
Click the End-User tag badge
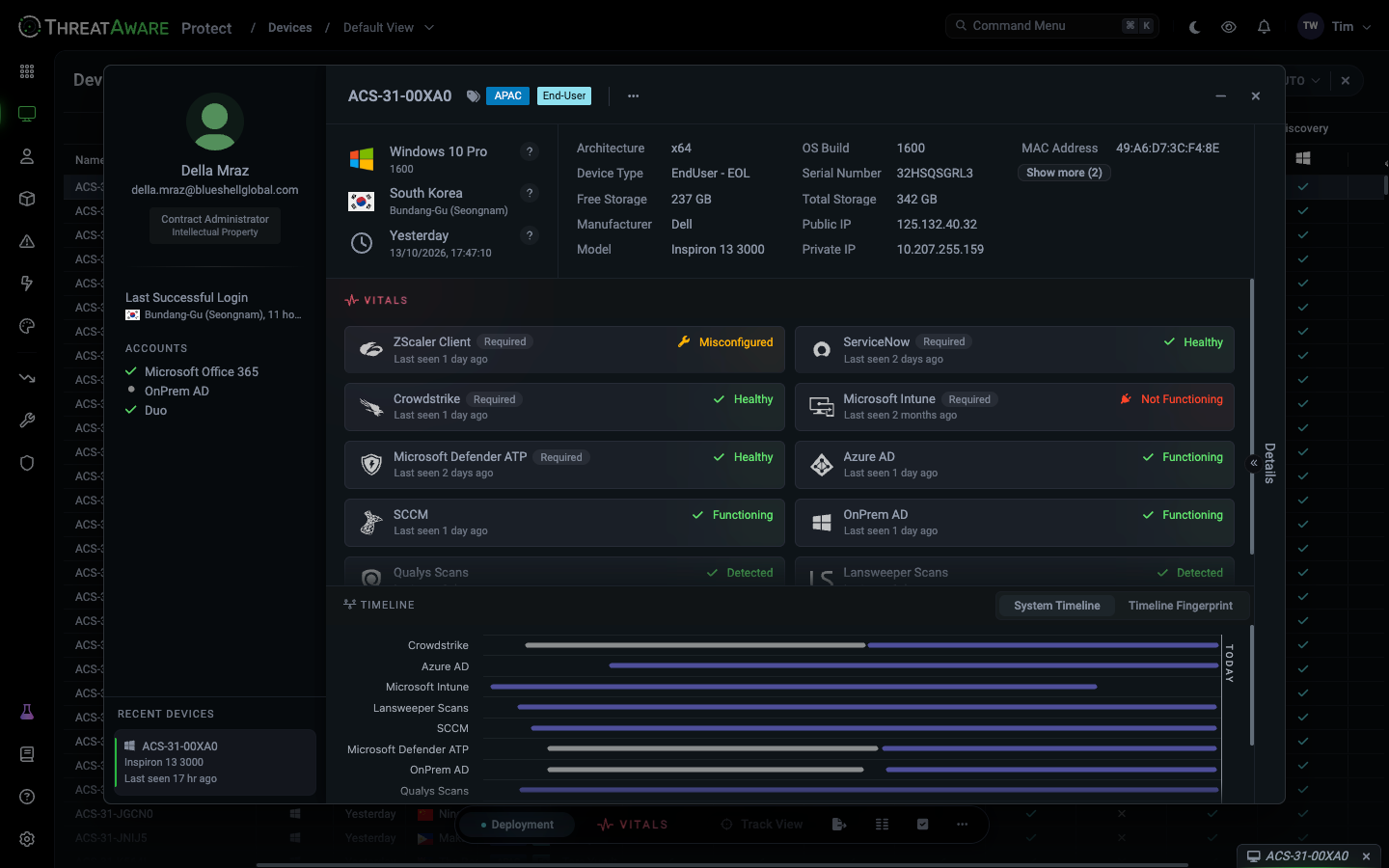564,96
